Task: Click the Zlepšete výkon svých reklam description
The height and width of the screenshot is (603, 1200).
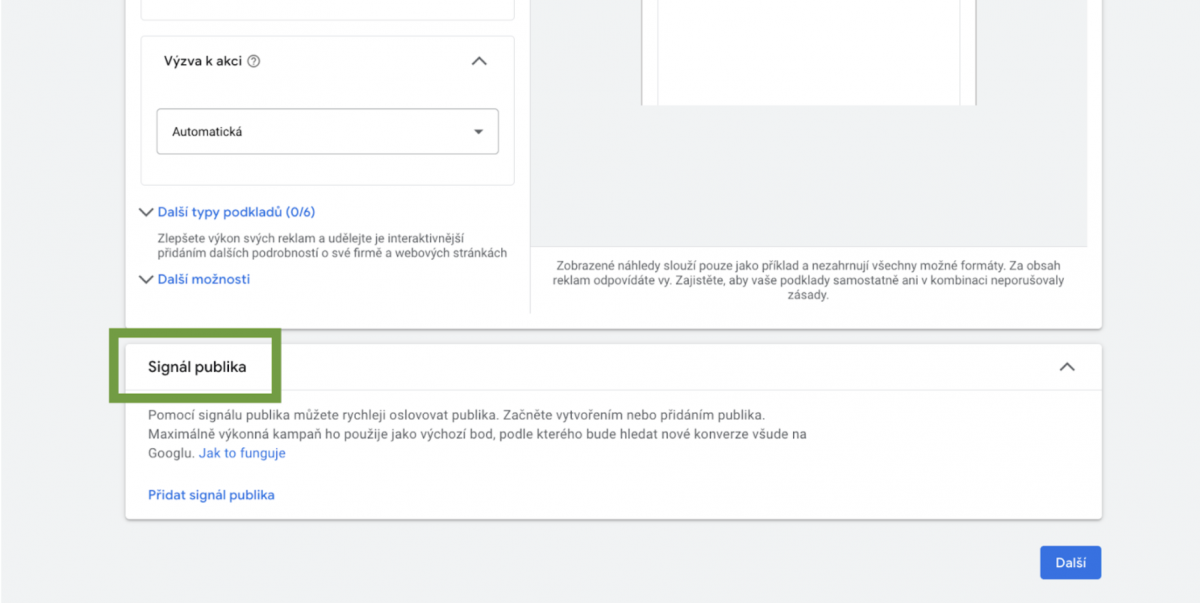Action: [332, 246]
